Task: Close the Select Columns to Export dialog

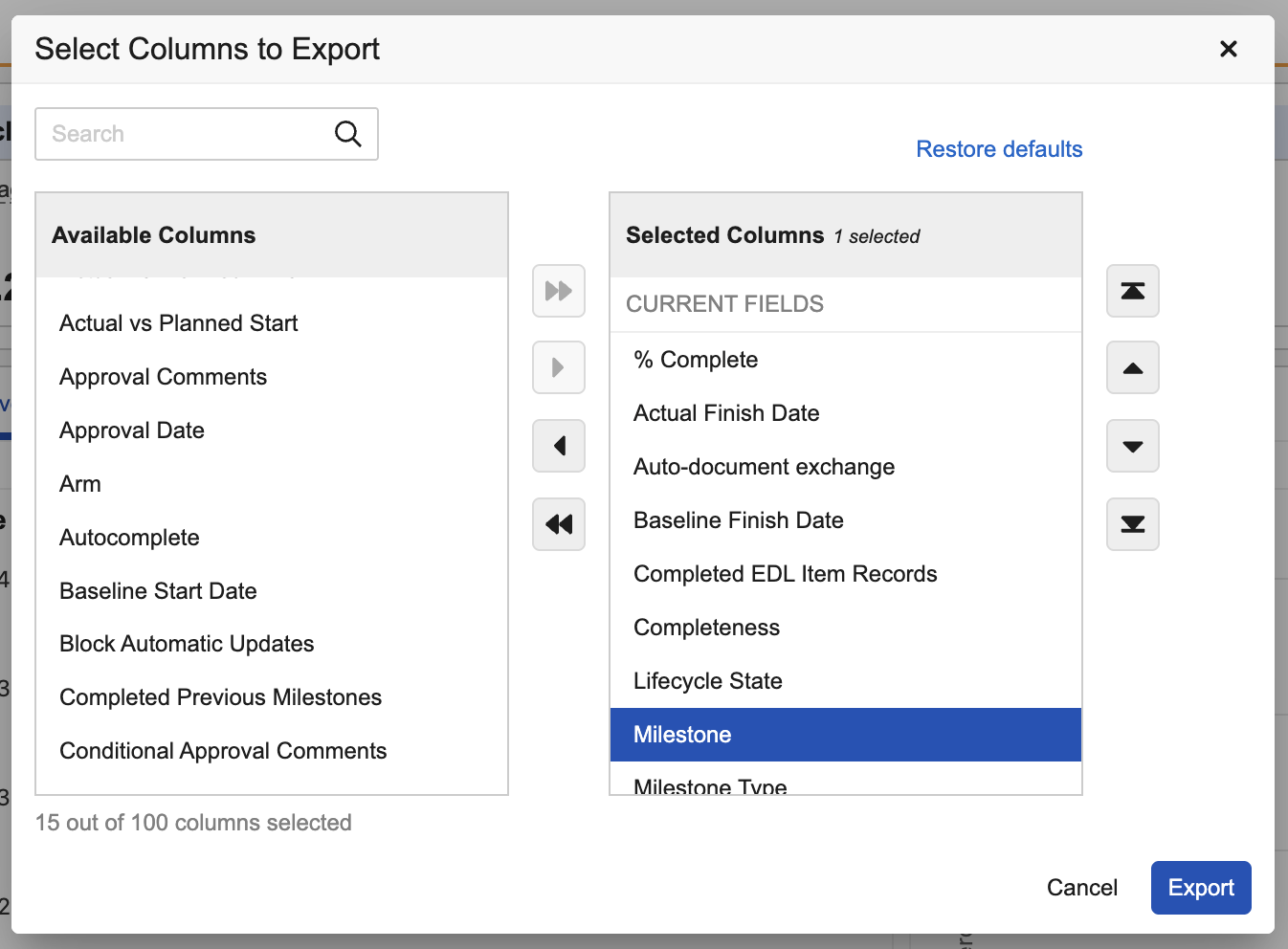Action: tap(1229, 49)
